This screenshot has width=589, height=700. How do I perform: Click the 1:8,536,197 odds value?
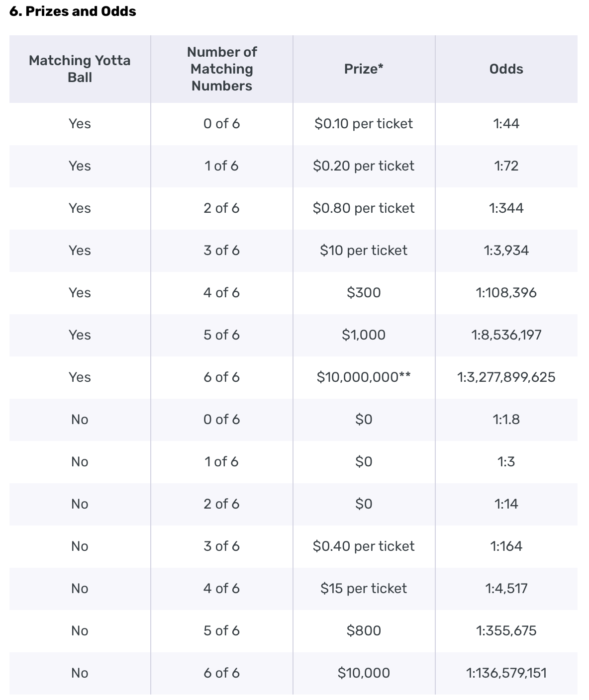(x=506, y=335)
